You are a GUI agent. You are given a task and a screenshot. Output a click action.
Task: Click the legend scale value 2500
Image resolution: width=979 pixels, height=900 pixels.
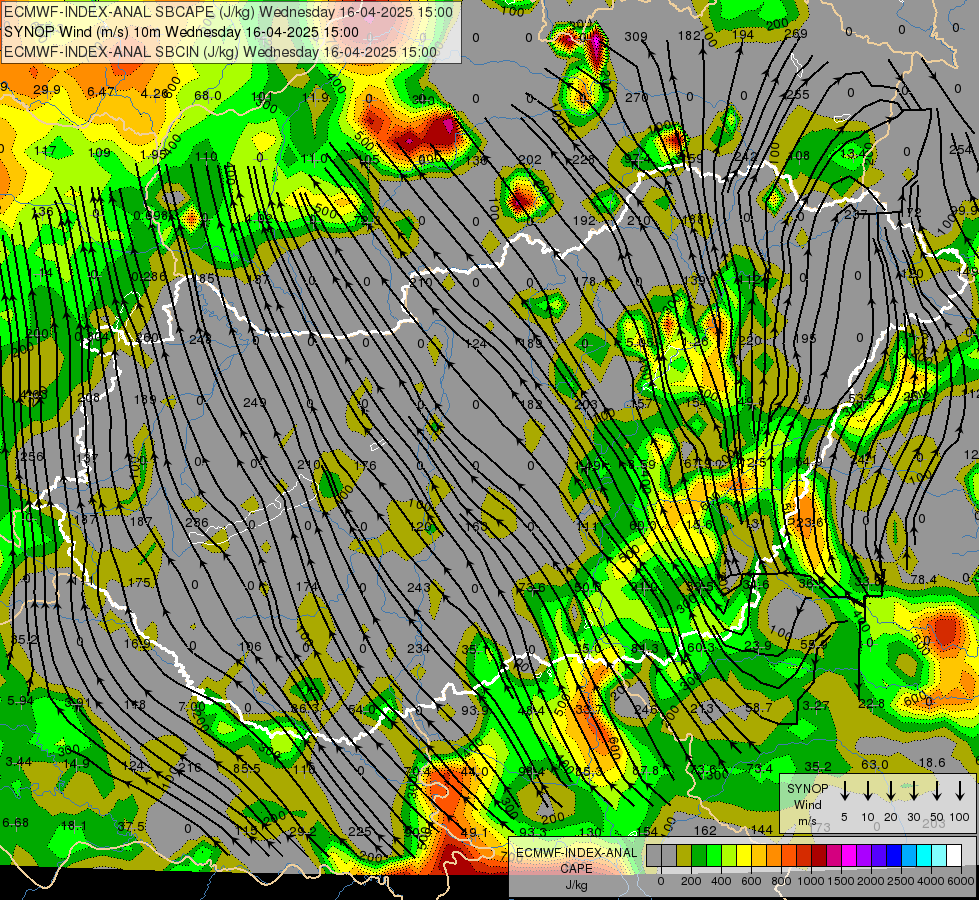(x=900, y=881)
